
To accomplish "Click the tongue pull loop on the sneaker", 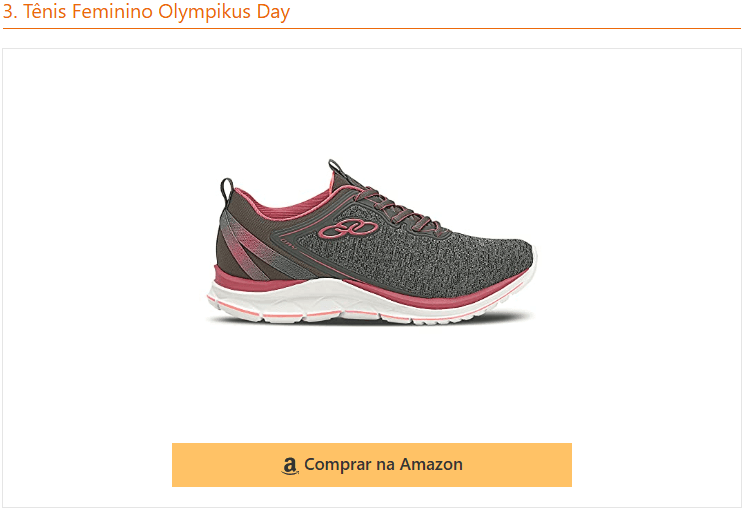I will pos(335,167).
